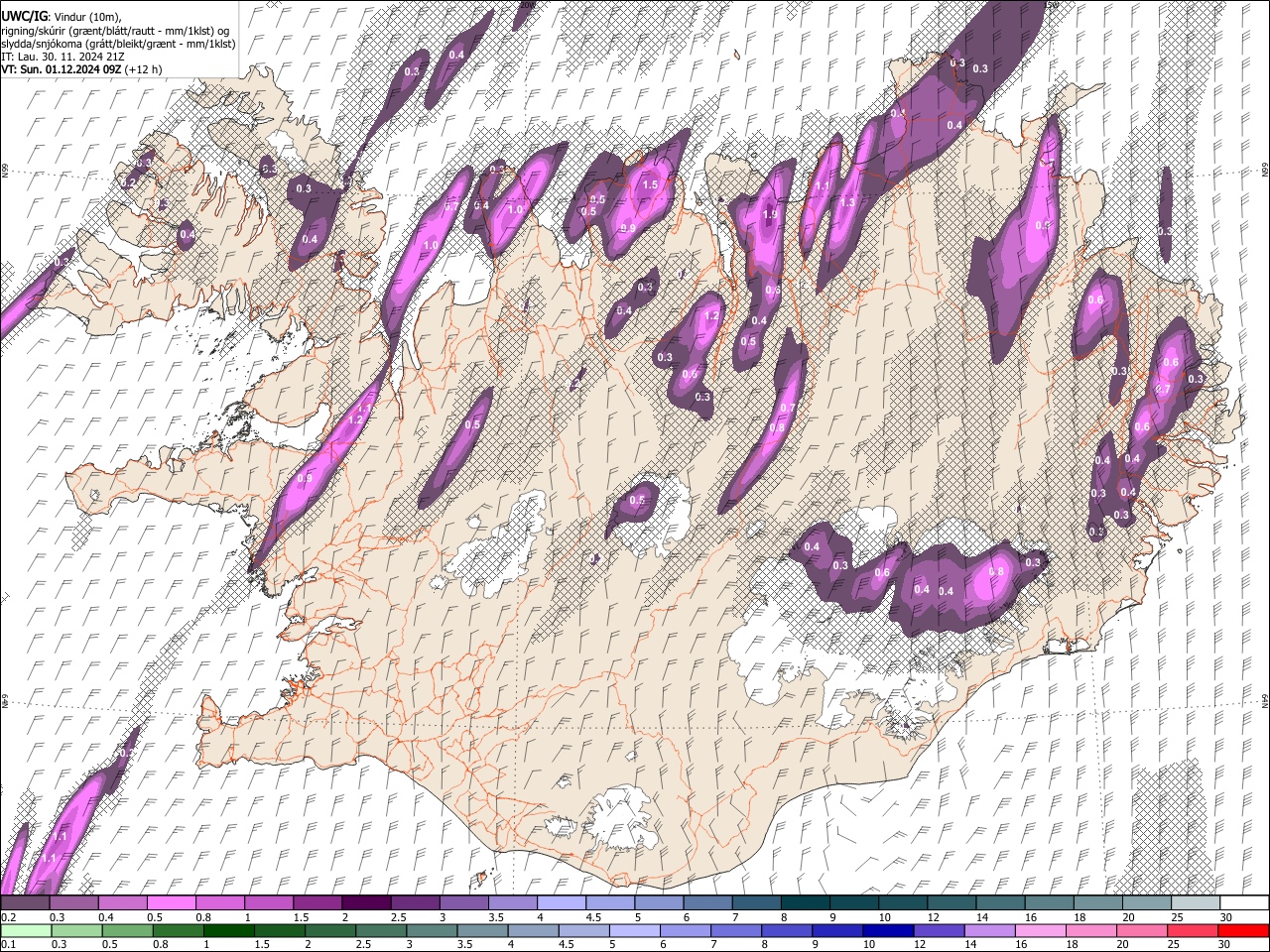Select lower legend swatch labeled 3
Screen dimensions: 1270x952
point(432,930)
